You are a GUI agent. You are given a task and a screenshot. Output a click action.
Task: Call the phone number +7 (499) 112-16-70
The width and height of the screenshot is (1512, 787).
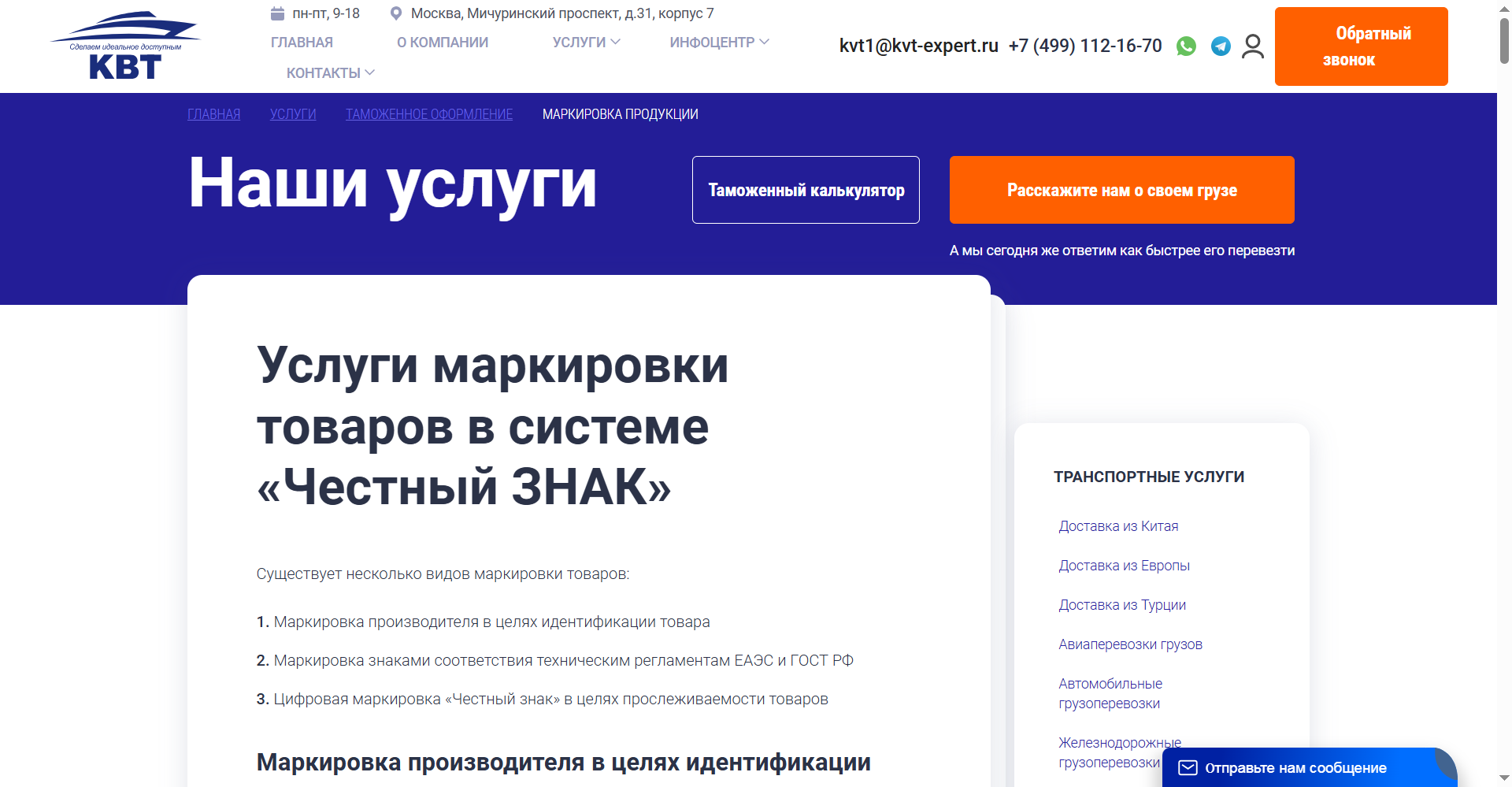click(1085, 46)
